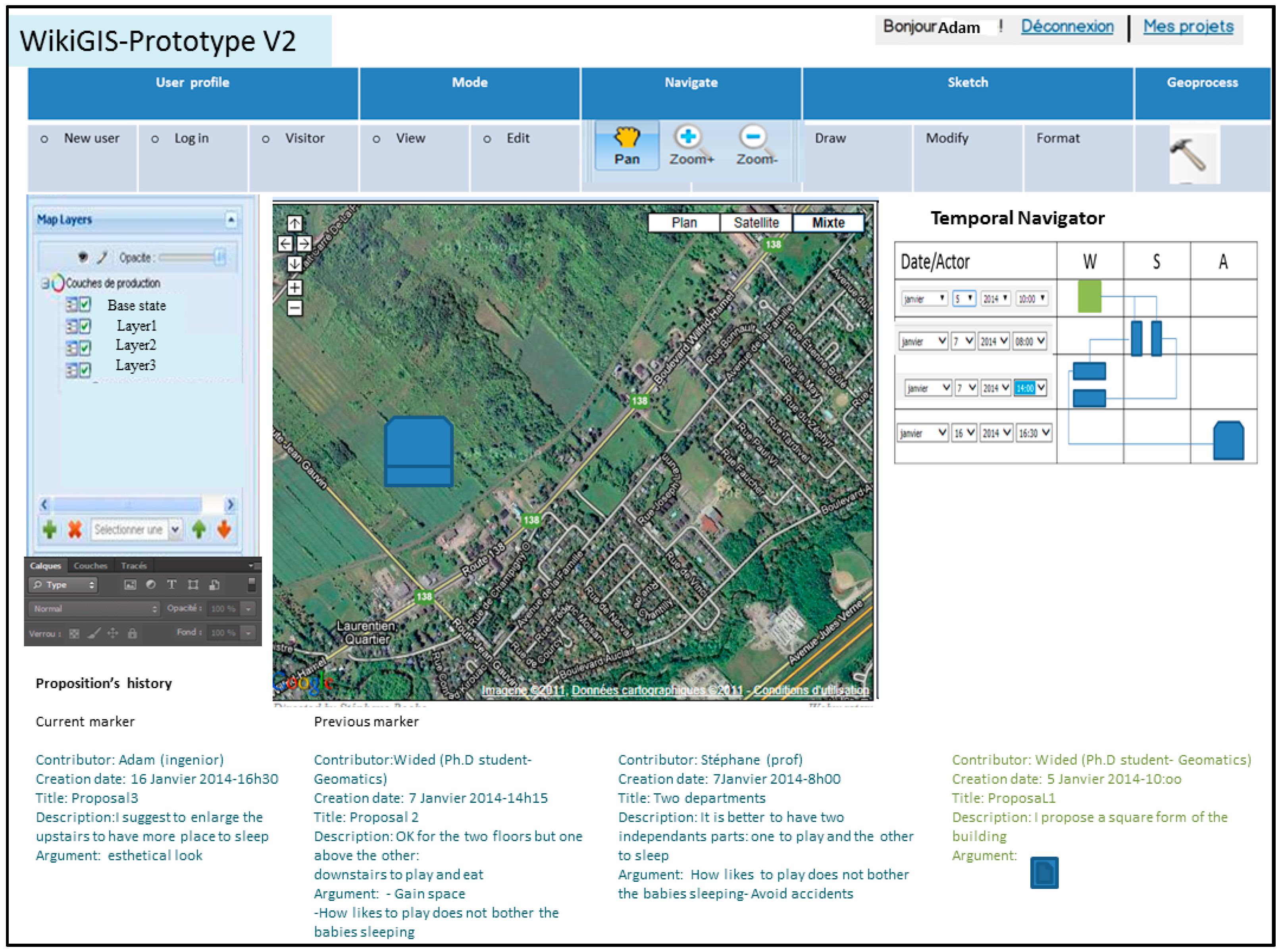1282x952 pixels.
Task: Select the Pan hand tool
Action: (x=627, y=138)
